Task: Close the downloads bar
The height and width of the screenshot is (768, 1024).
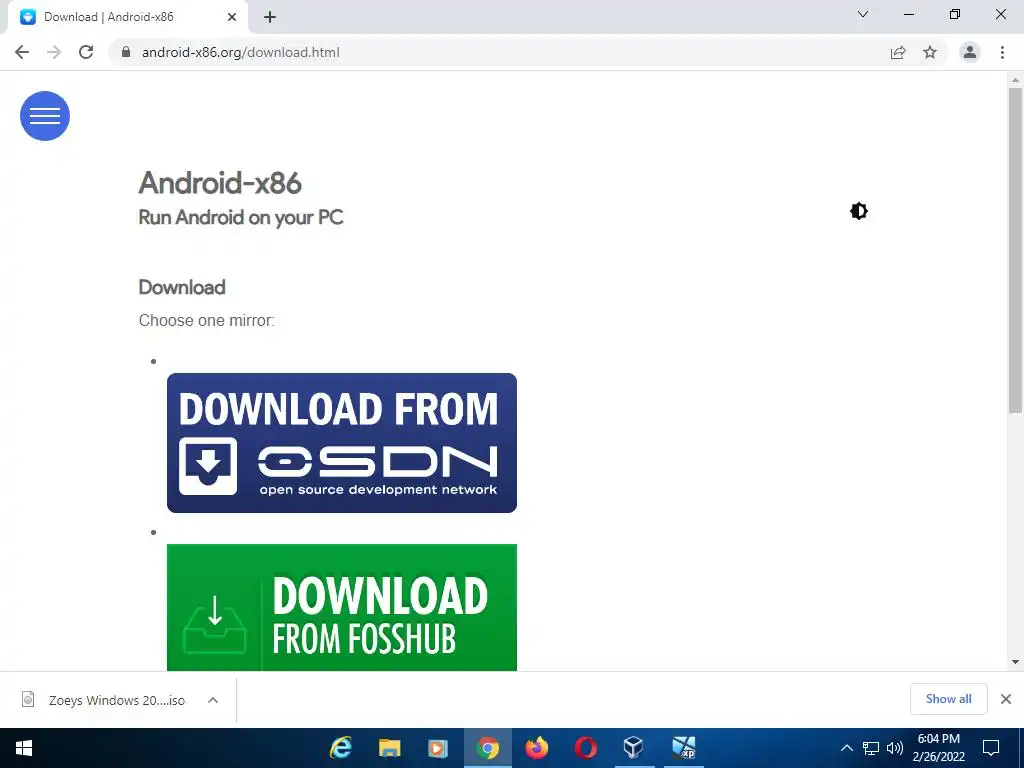Action: click(1006, 699)
